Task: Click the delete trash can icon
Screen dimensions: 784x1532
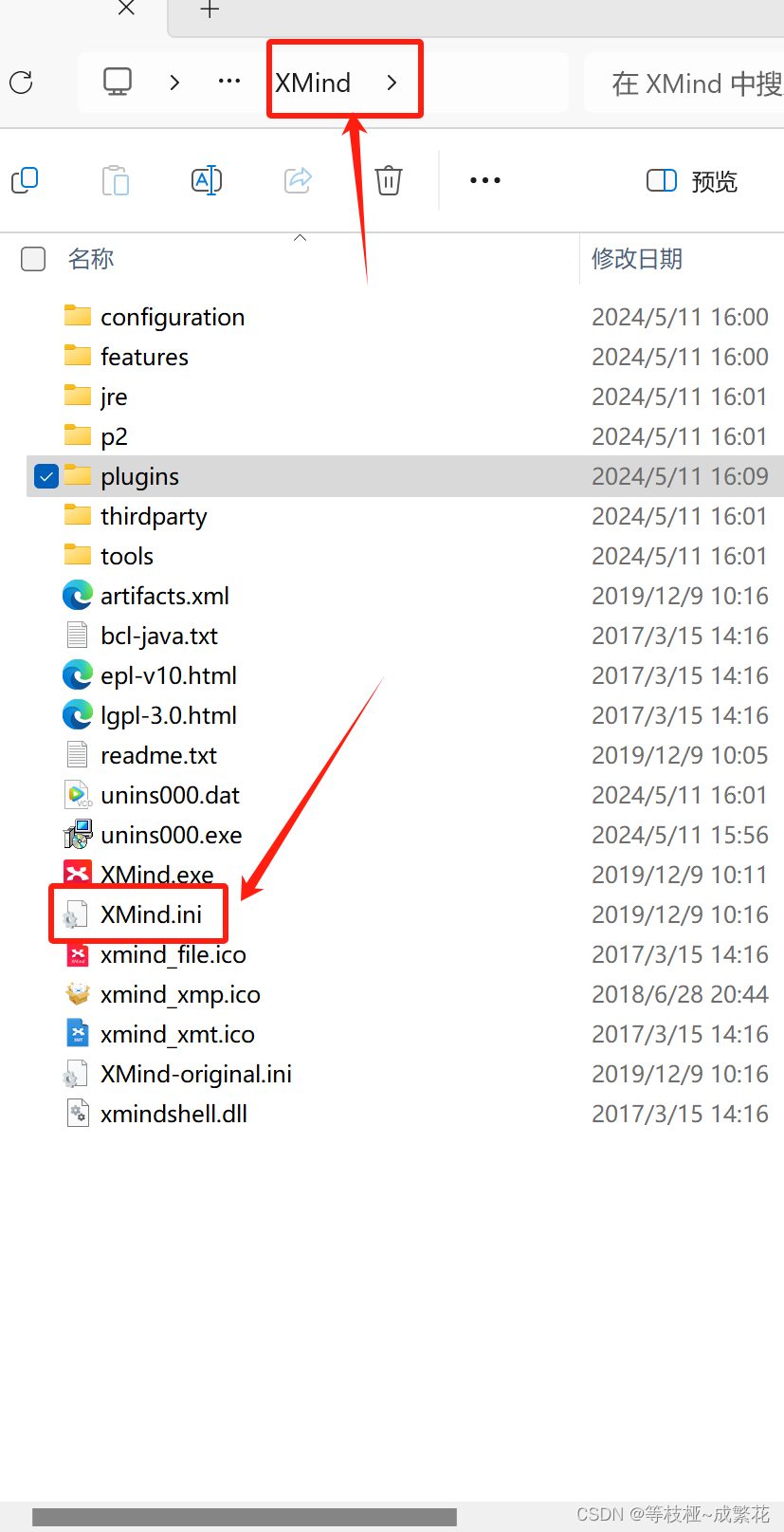Action: [x=389, y=179]
